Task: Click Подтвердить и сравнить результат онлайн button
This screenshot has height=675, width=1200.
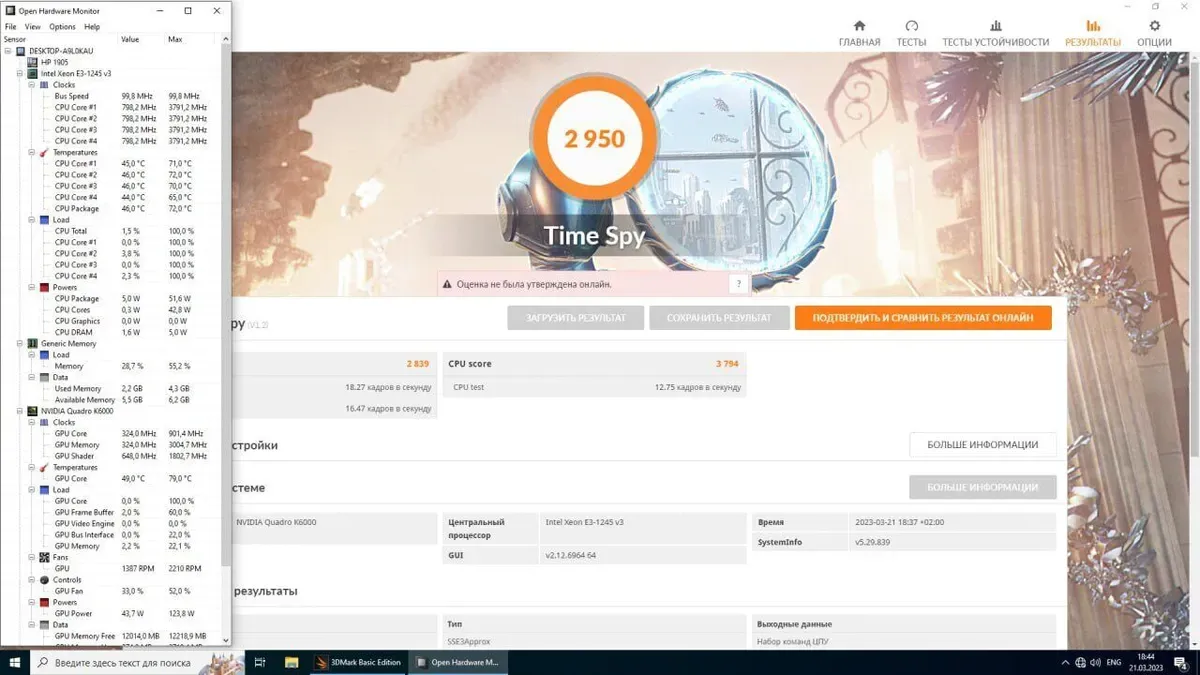Action: pyautogui.click(x=922, y=318)
